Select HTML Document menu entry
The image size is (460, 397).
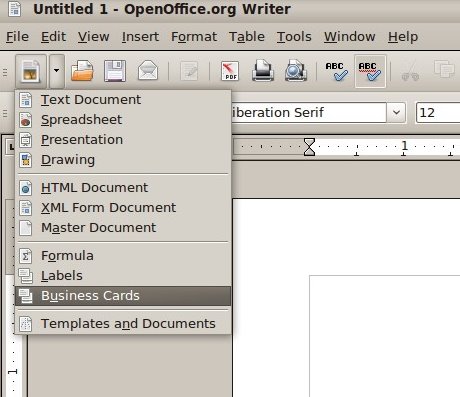123,188
